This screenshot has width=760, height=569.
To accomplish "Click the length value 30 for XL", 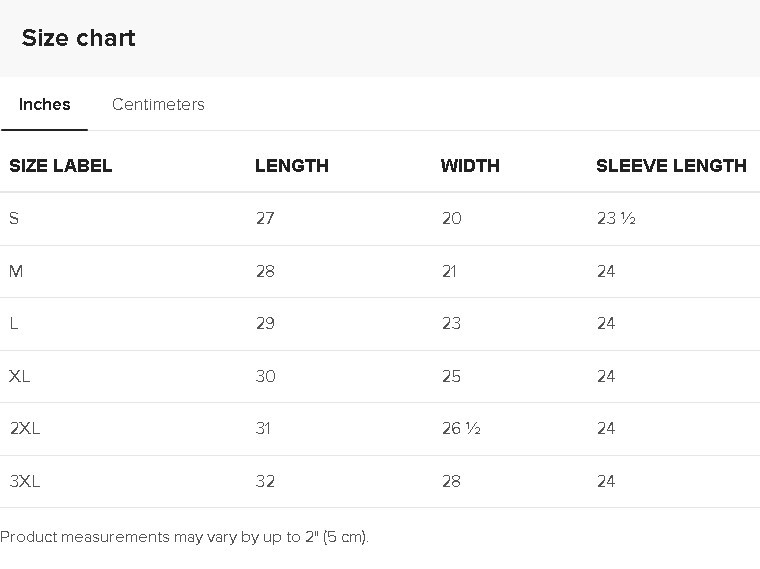I will click(x=265, y=376).
